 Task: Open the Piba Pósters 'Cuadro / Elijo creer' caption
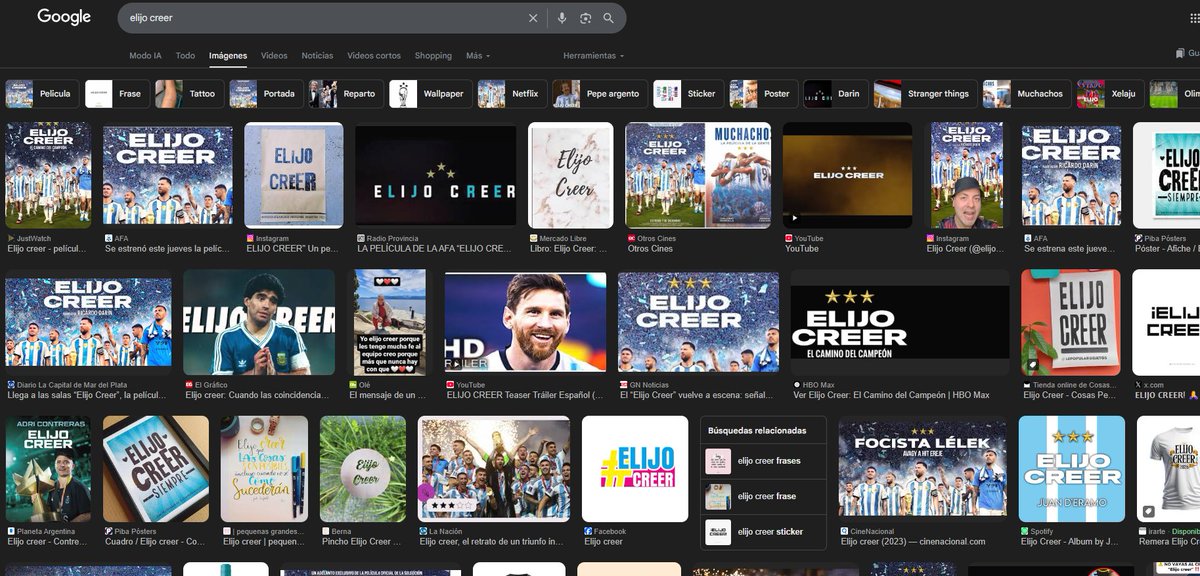pos(156,542)
